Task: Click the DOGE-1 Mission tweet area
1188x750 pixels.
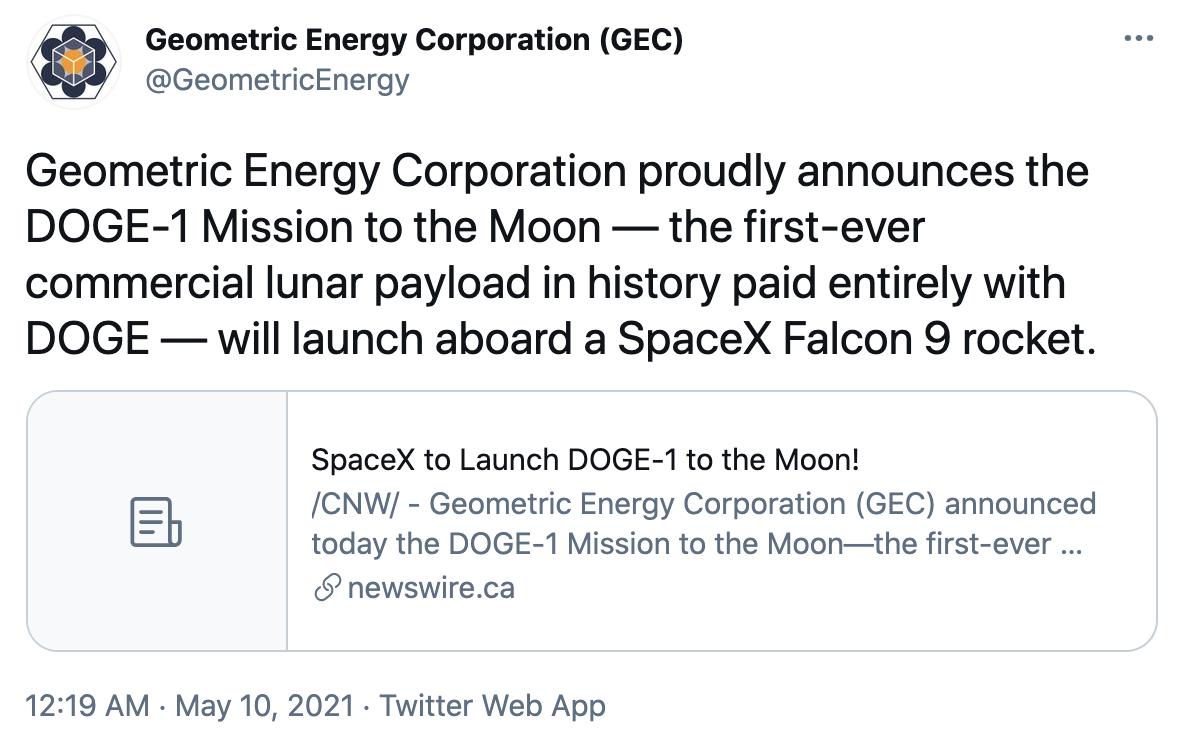Action: pos(558,253)
